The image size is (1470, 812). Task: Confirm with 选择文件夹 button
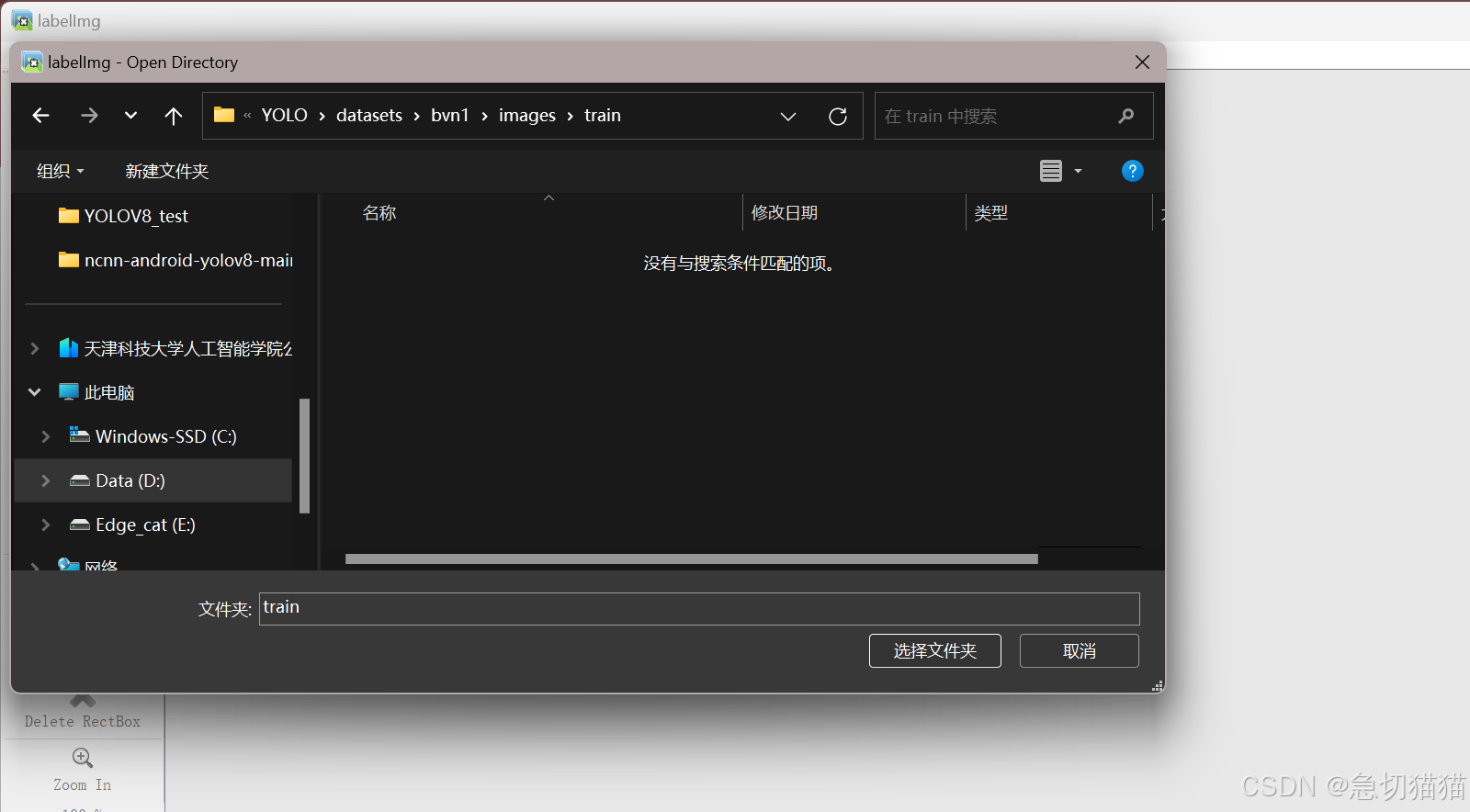tap(935, 651)
